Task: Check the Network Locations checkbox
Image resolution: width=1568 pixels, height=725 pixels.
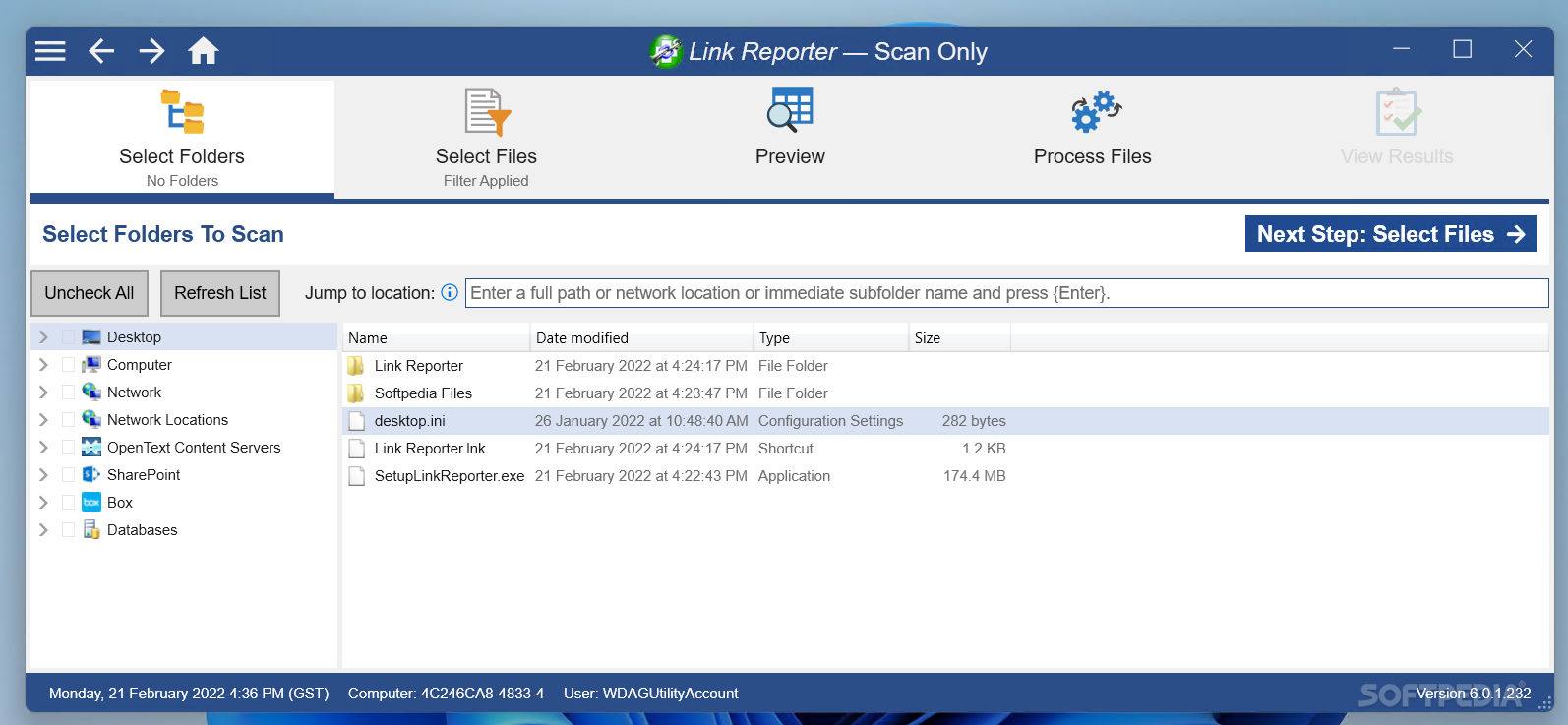Action: coord(68,420)
